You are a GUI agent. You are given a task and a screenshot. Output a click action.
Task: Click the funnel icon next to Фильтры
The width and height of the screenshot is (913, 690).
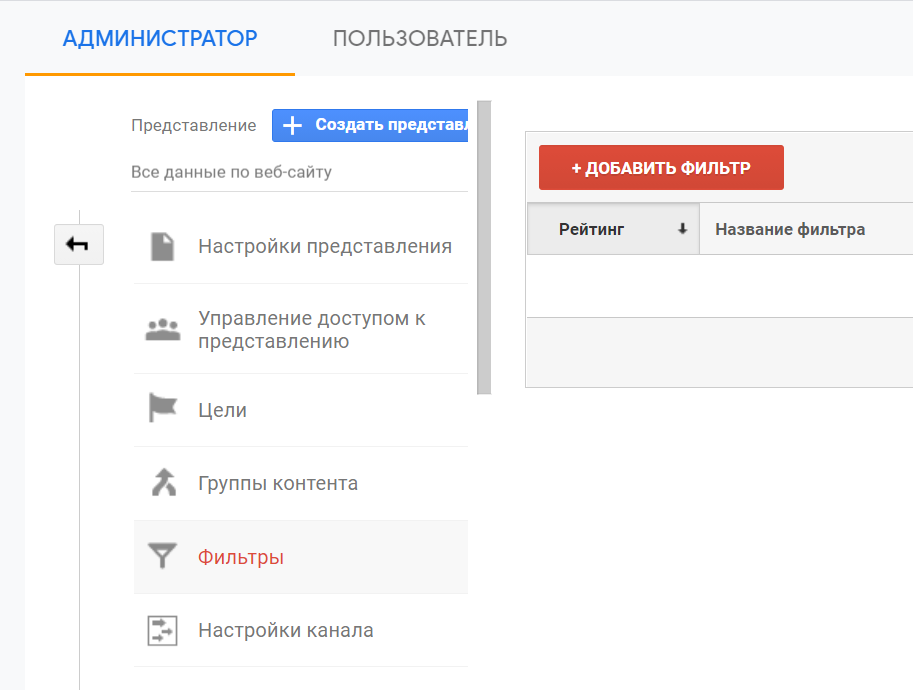[x=162, y=557]
